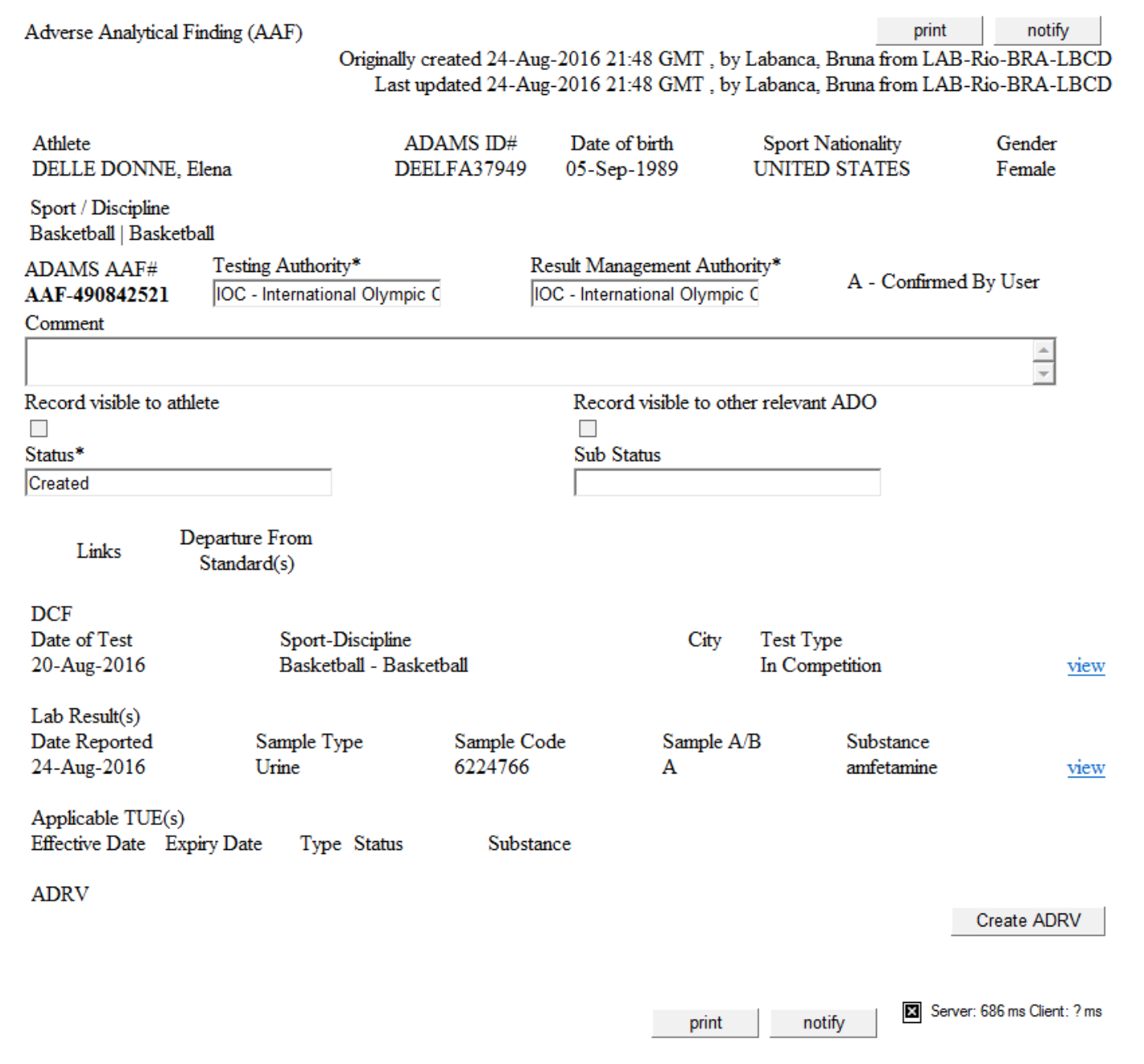Screen dimensions: 1144x1064
Task: Click the Create ADRV button
Action: 1027,921
